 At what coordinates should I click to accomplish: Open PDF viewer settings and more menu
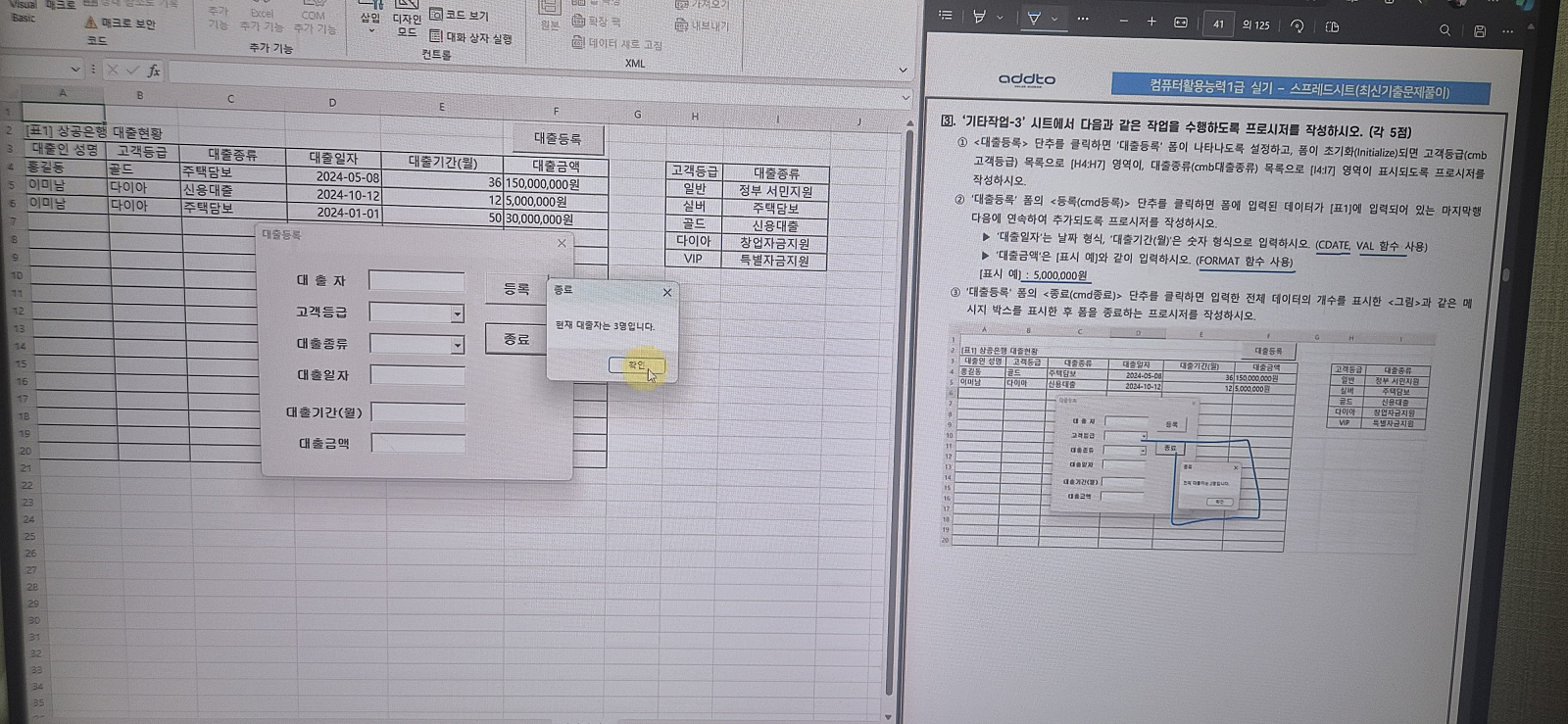tap(1508, 32)
